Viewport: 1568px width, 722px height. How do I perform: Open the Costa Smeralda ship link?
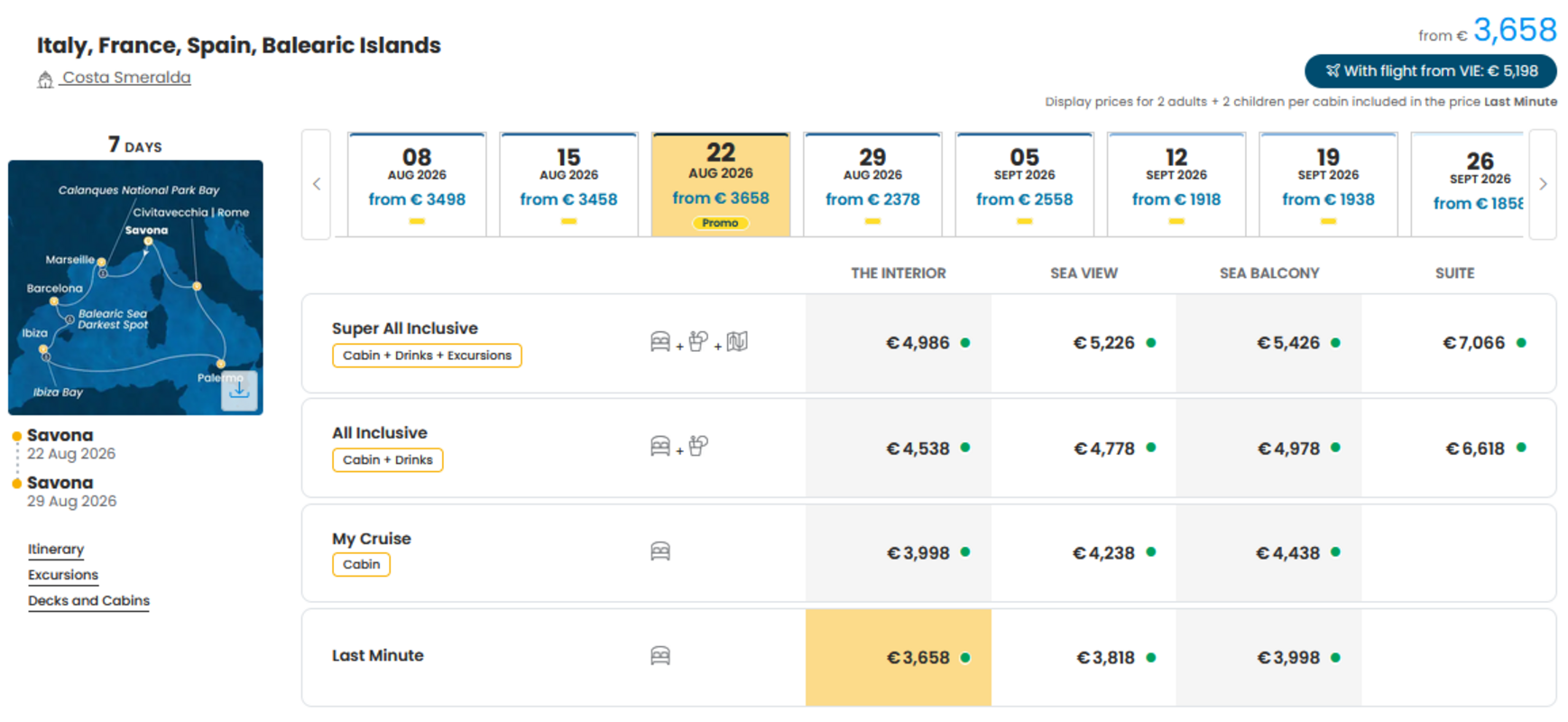[x=126, y=78]
